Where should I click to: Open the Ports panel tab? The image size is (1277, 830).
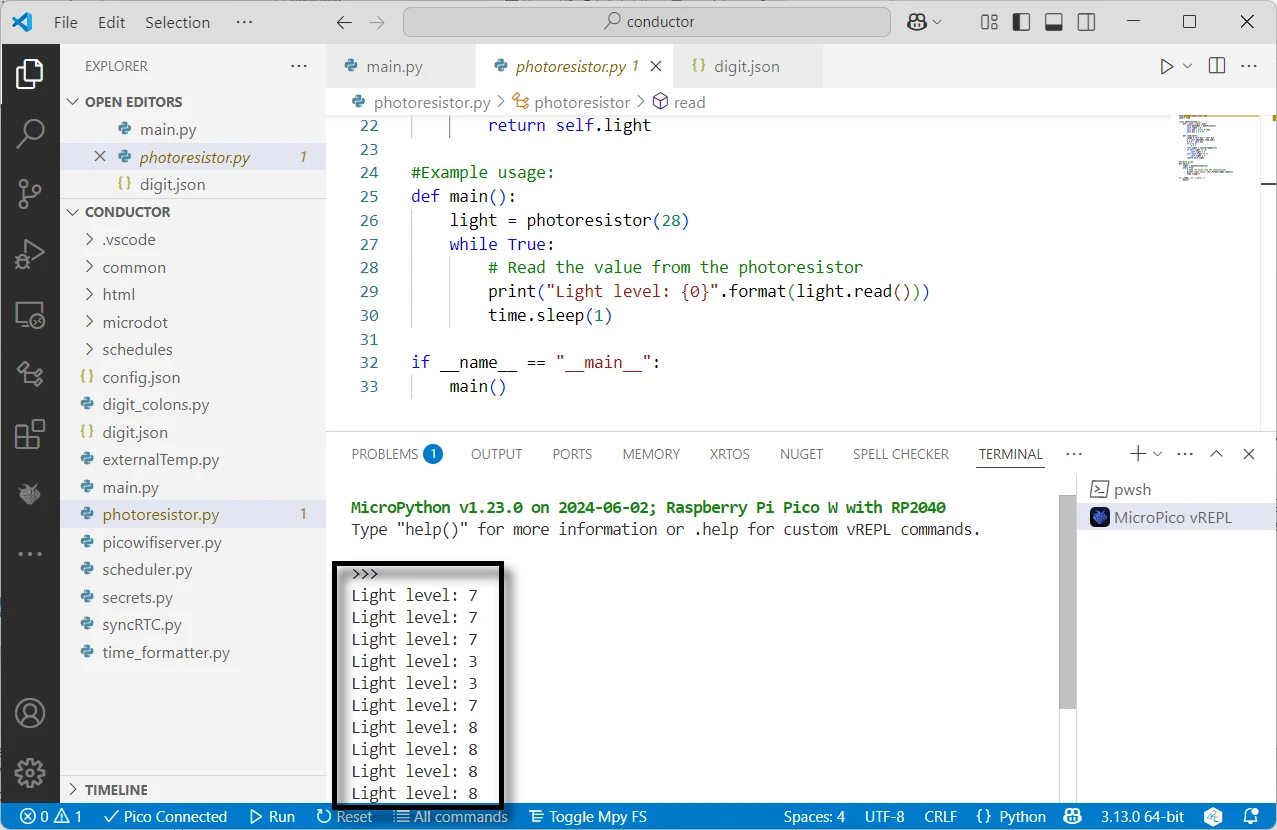click(x=572, y=454)
